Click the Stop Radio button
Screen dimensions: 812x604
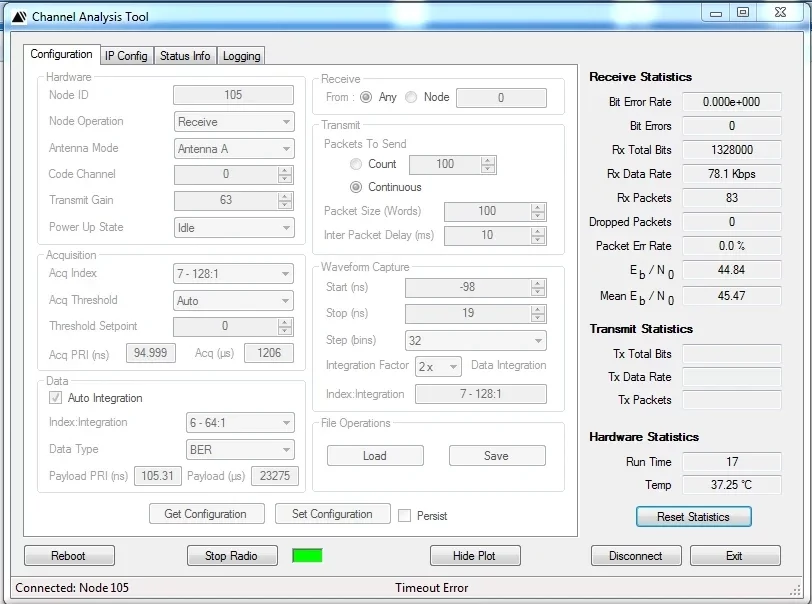point(232,556)
